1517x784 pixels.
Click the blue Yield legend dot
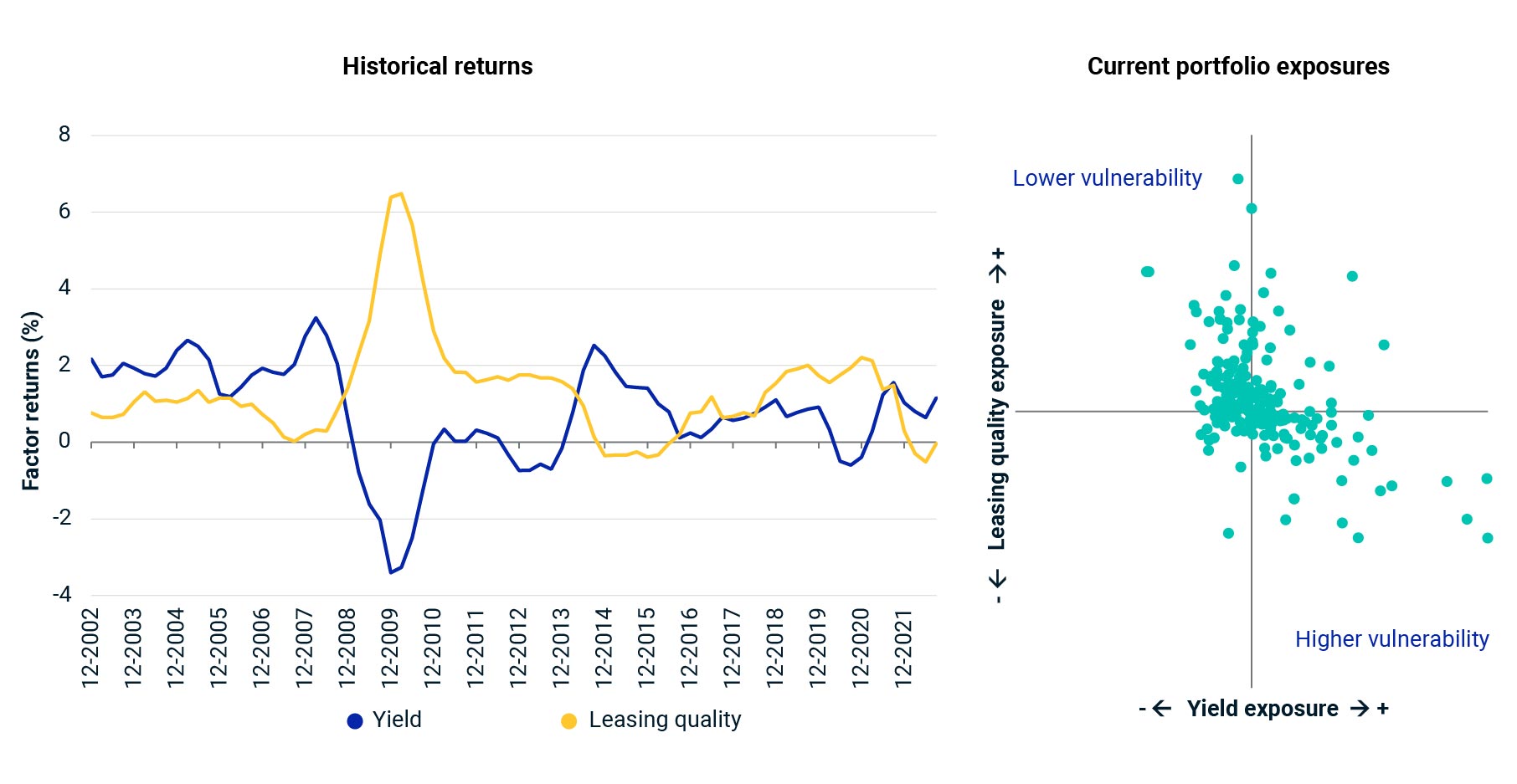[x=355, y=721]
